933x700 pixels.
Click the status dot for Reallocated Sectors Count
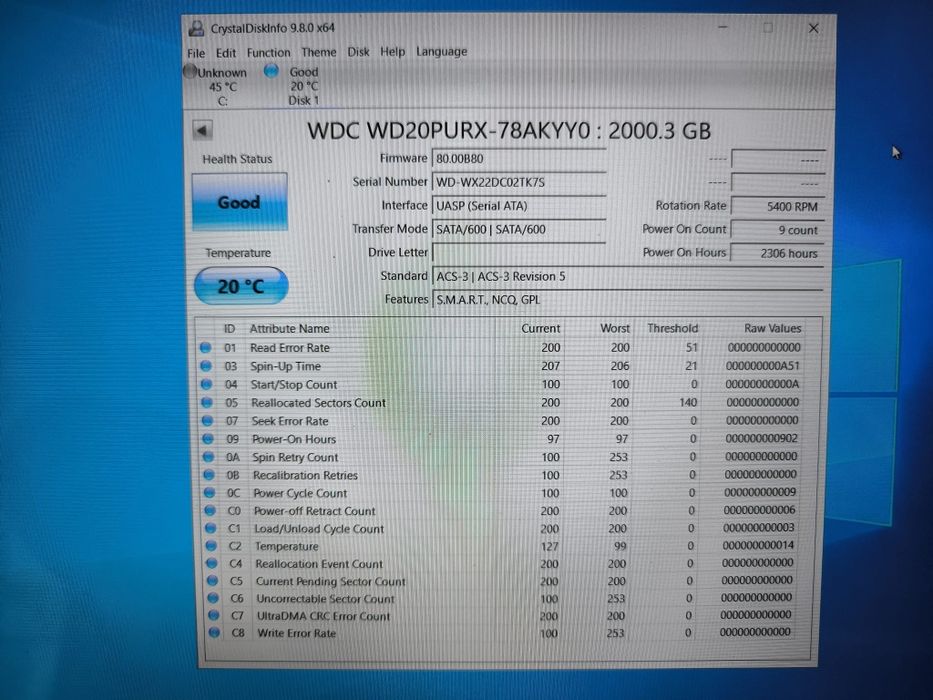(x=206, y=403)
